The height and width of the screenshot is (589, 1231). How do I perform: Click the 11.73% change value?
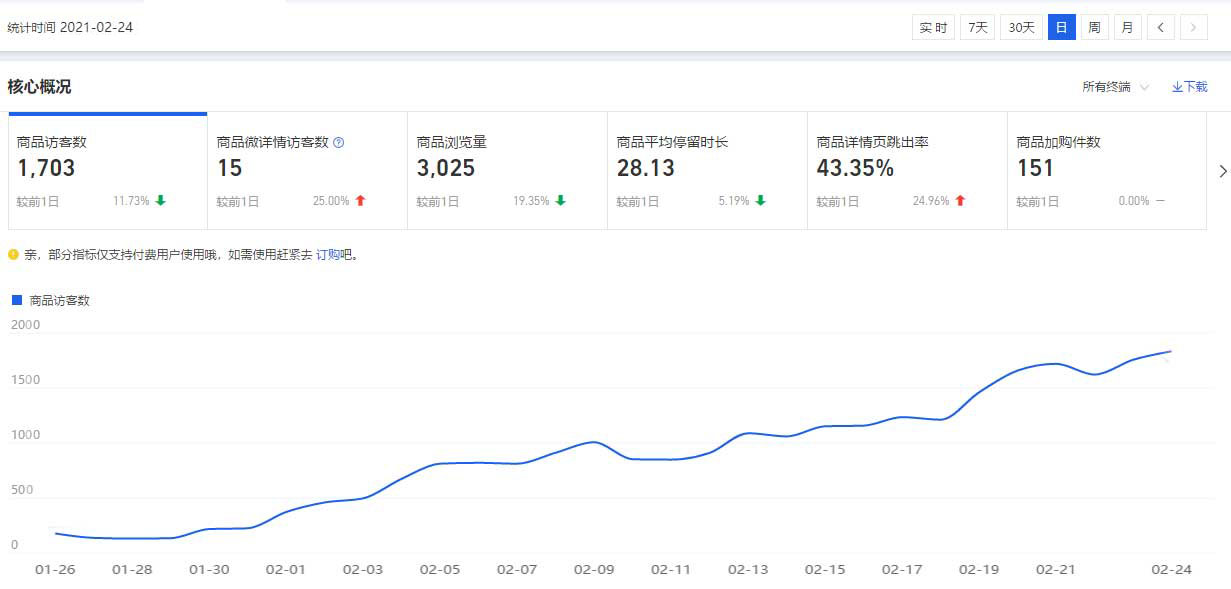pos(131,201)
